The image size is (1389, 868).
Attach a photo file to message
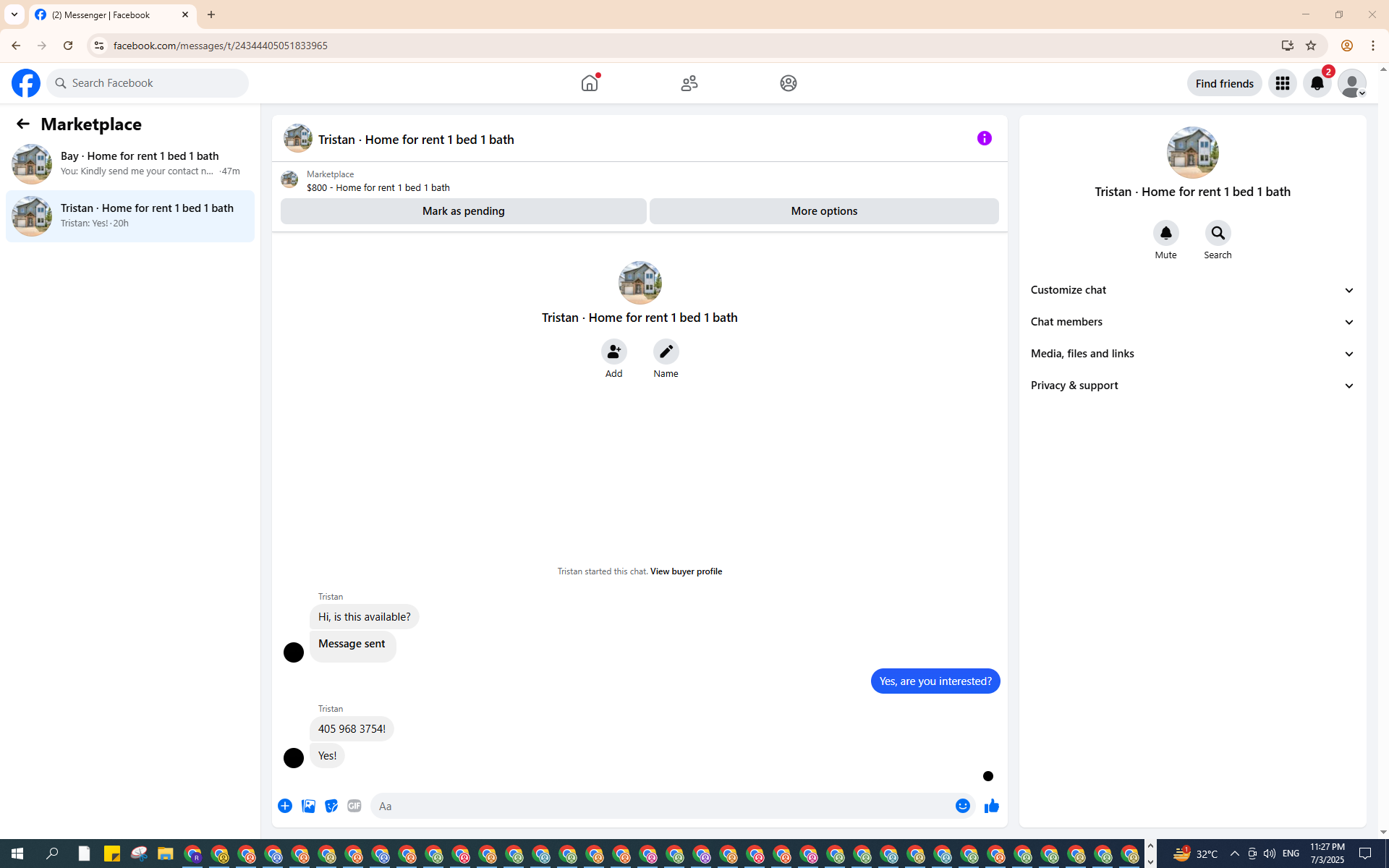(308, 806)
